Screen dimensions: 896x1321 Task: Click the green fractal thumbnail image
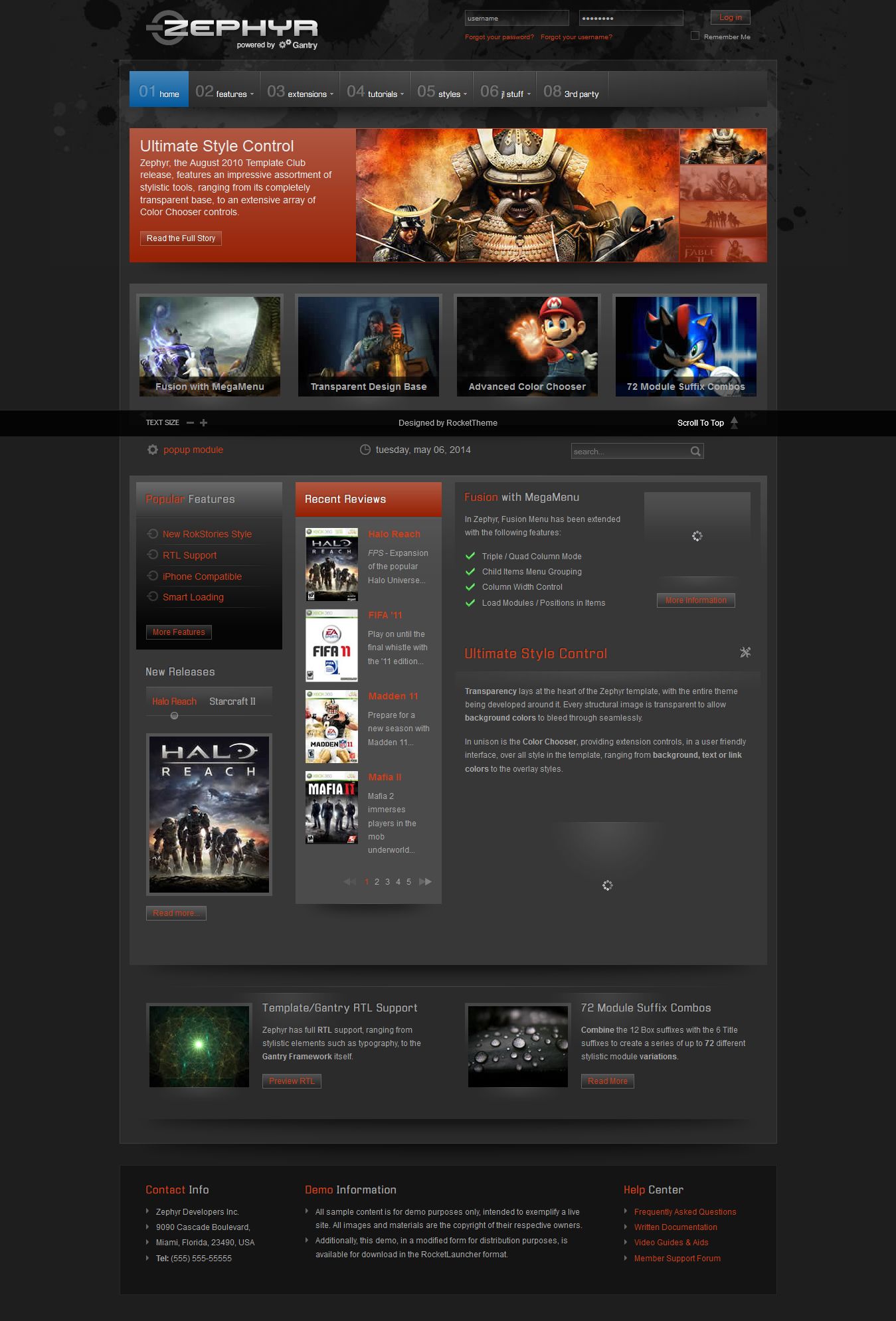(199, 1047)
